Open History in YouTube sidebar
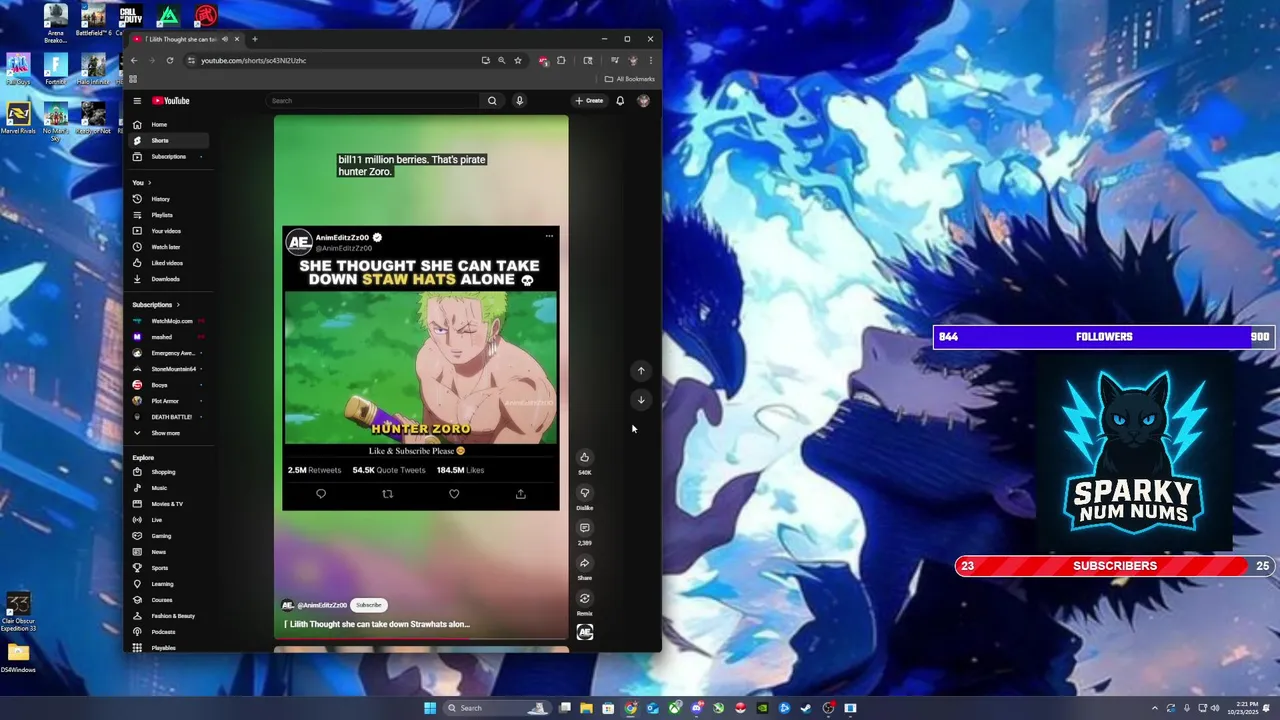1280x720 pixels. (168, 199)
